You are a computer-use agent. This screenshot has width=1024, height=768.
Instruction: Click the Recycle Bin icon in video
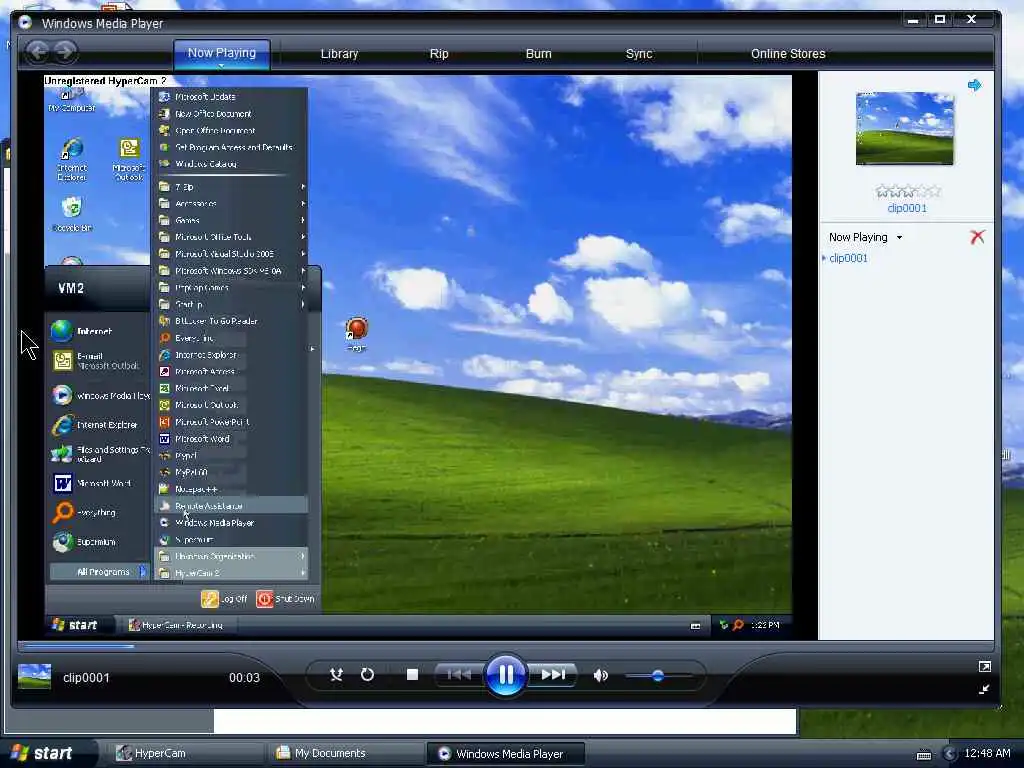[72, 215]
